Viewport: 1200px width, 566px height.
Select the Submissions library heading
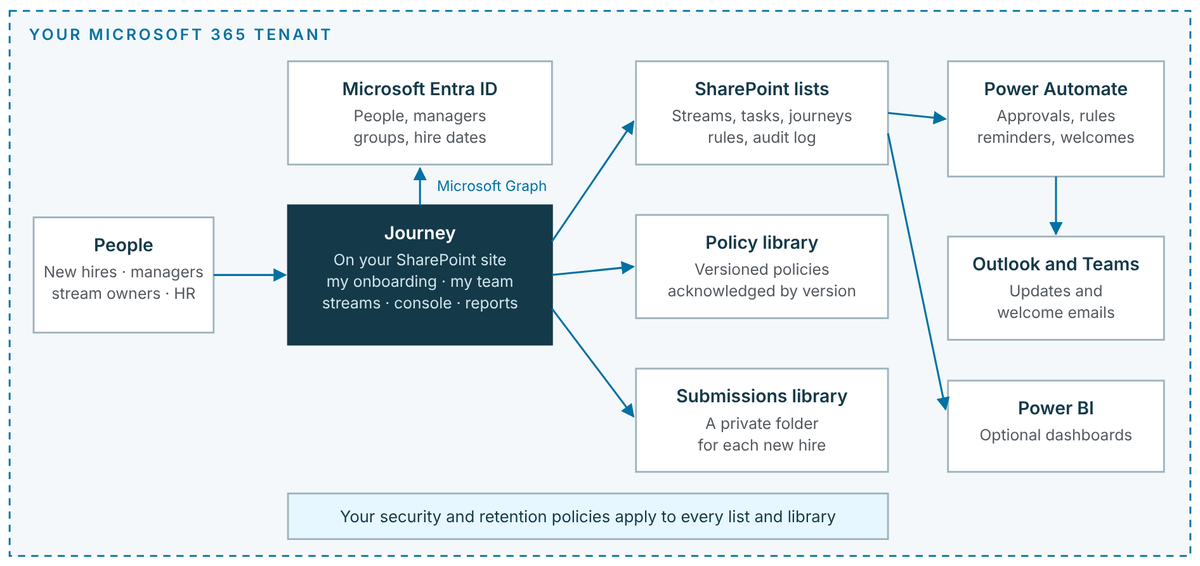click(x=762, y=396)
